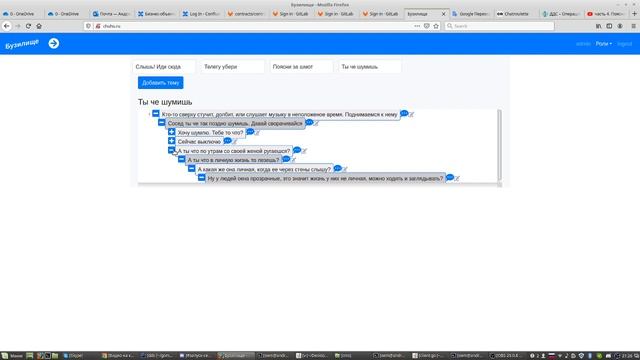Select the 'Сейчас выключу' tree item

pyautogui.click(x=199, y=142)
